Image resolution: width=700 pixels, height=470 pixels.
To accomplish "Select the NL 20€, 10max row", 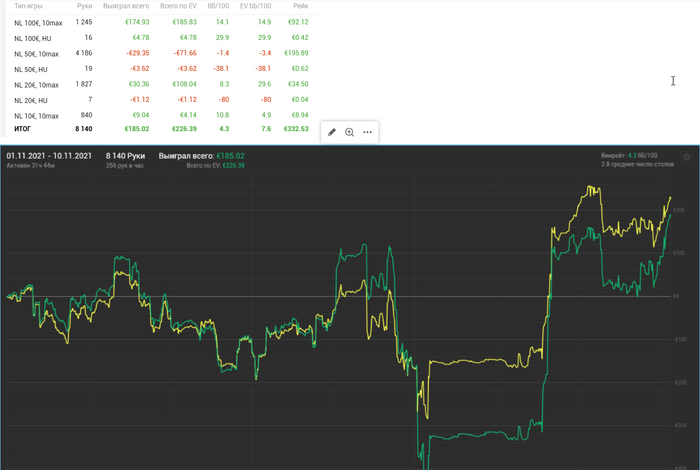I will click(161, 84).
